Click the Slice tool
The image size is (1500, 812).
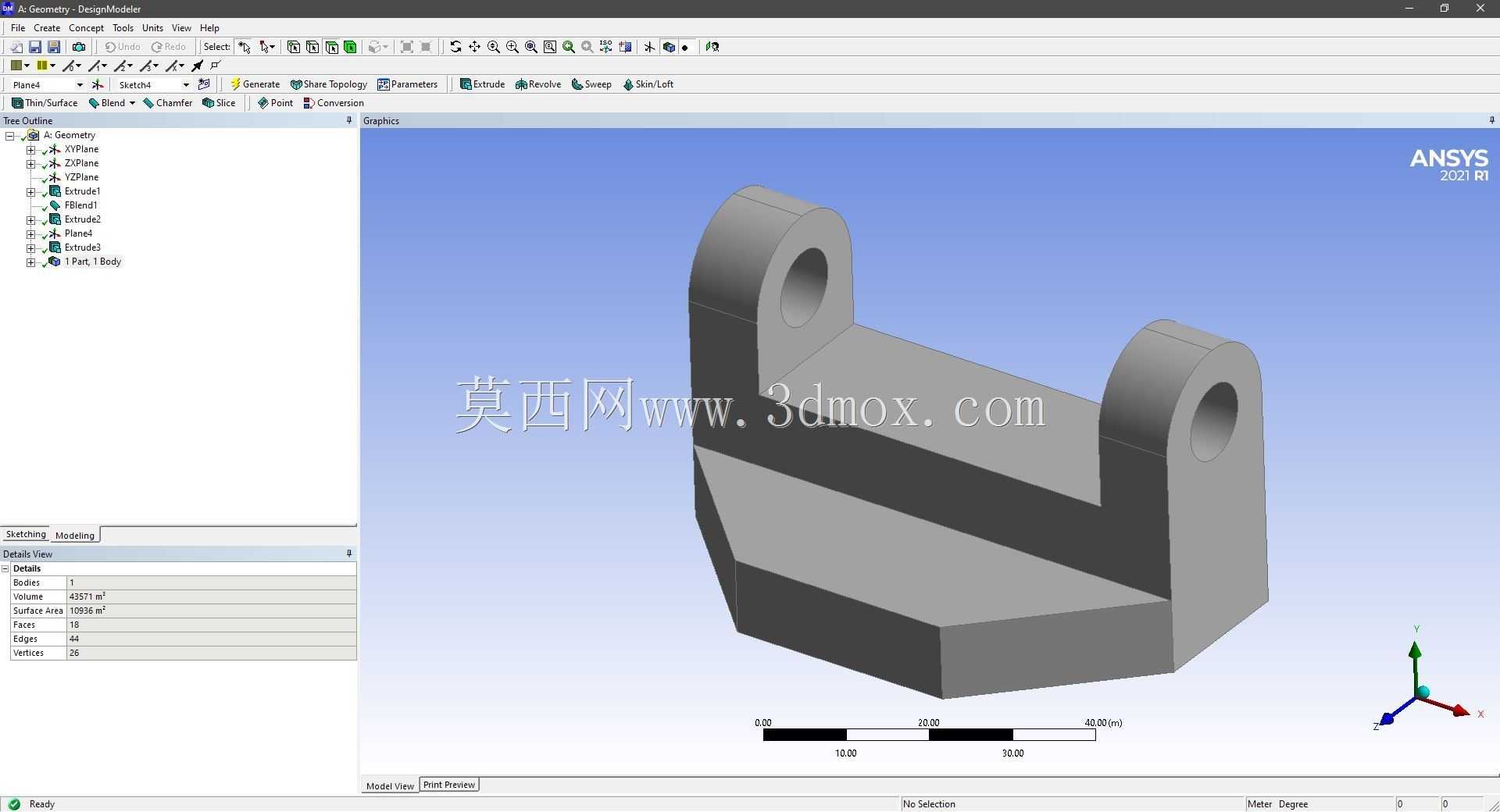219,103
